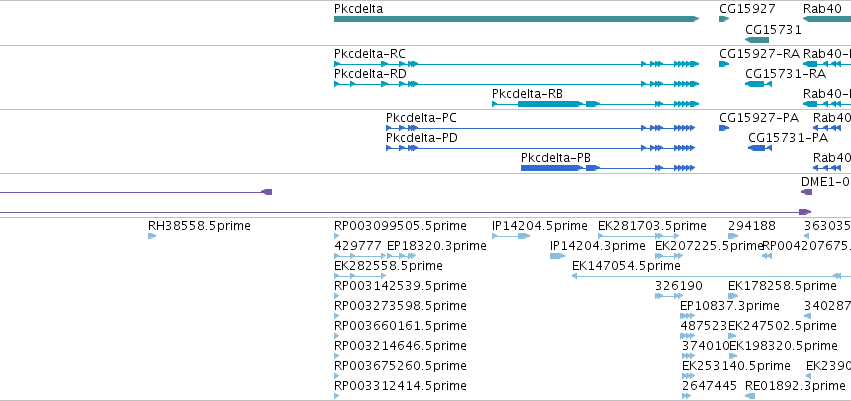Click the Pkcdelta gene bar

click(515, 19)
